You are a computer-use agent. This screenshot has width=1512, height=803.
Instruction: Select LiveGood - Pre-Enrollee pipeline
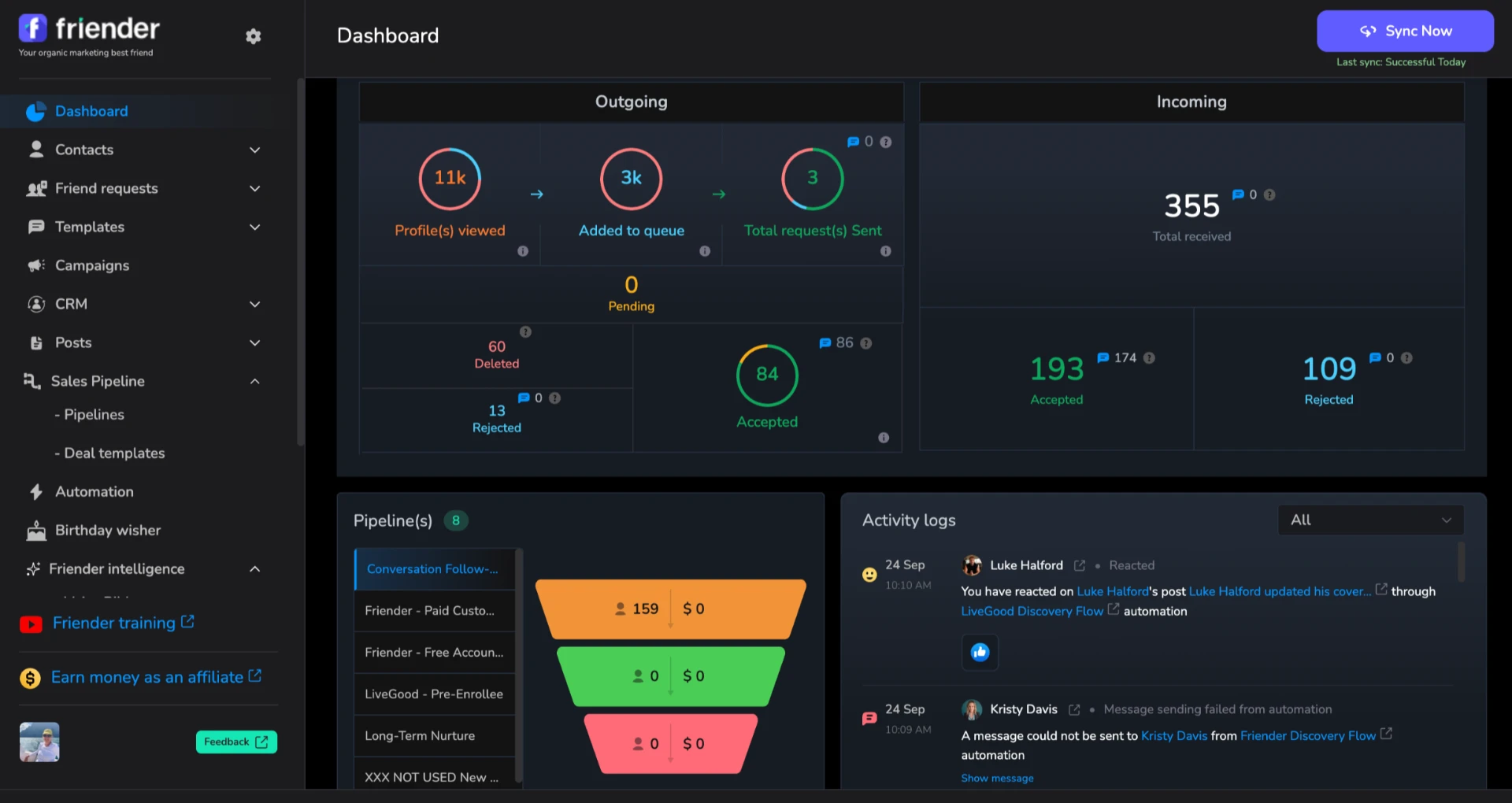tap(435, 694)
